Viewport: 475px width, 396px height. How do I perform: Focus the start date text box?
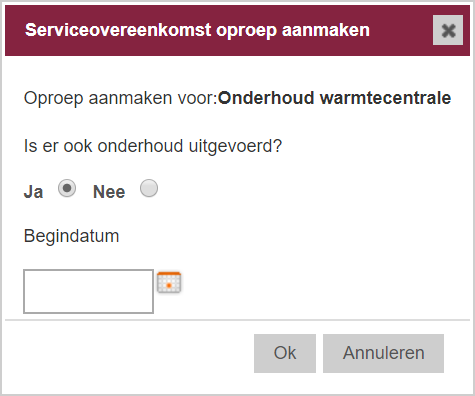click(88, 292)
